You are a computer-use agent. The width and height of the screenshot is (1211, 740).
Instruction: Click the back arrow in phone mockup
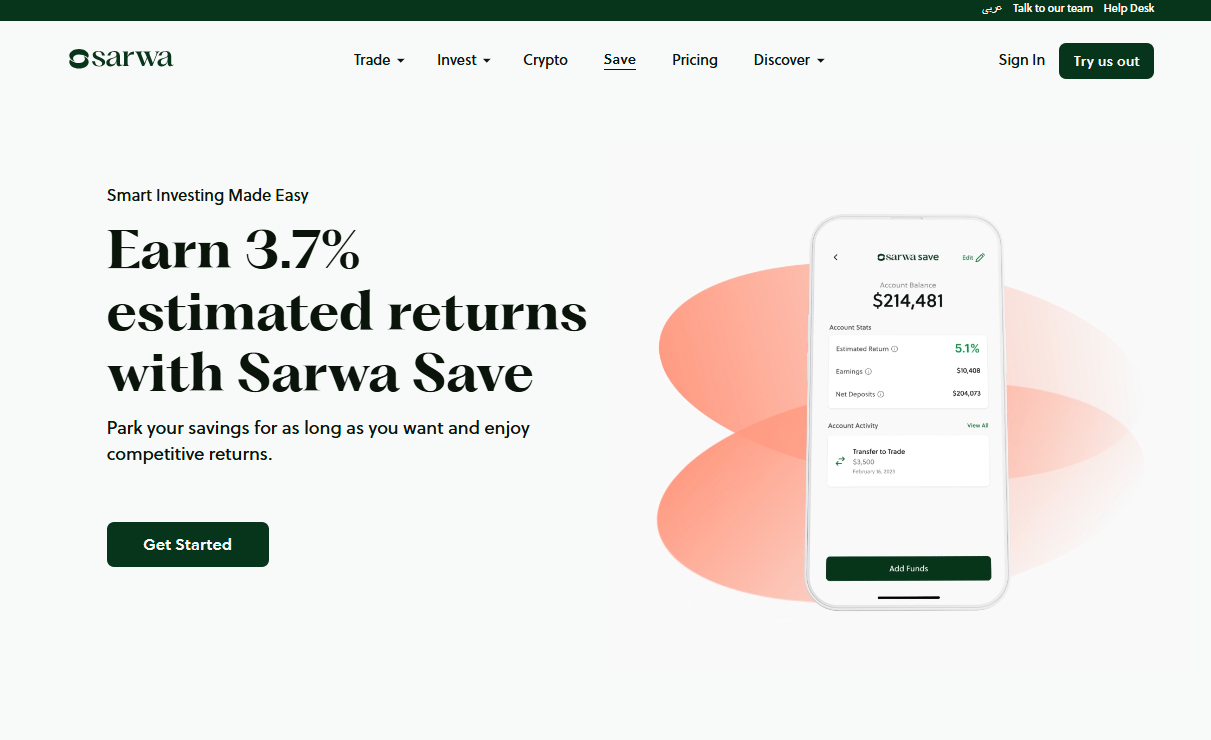(836, 258)
